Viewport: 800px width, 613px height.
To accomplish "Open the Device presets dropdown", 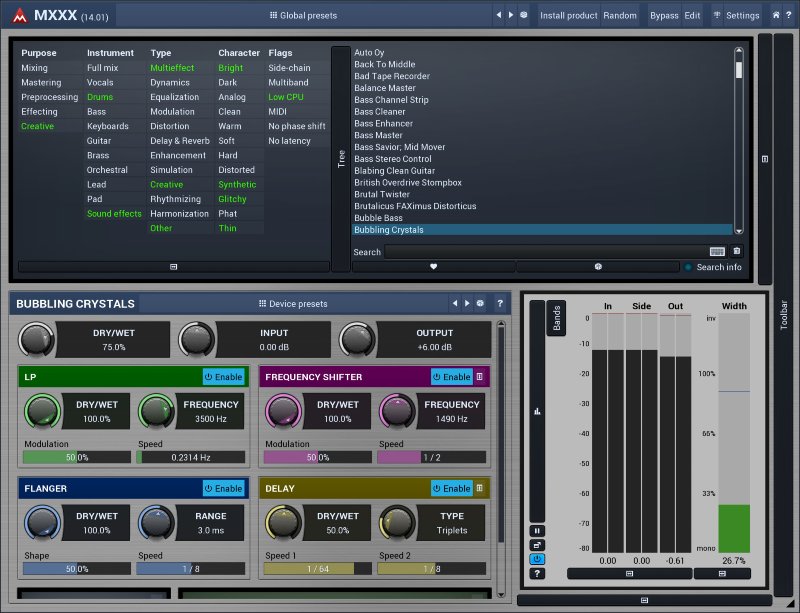I will [293, 303].
